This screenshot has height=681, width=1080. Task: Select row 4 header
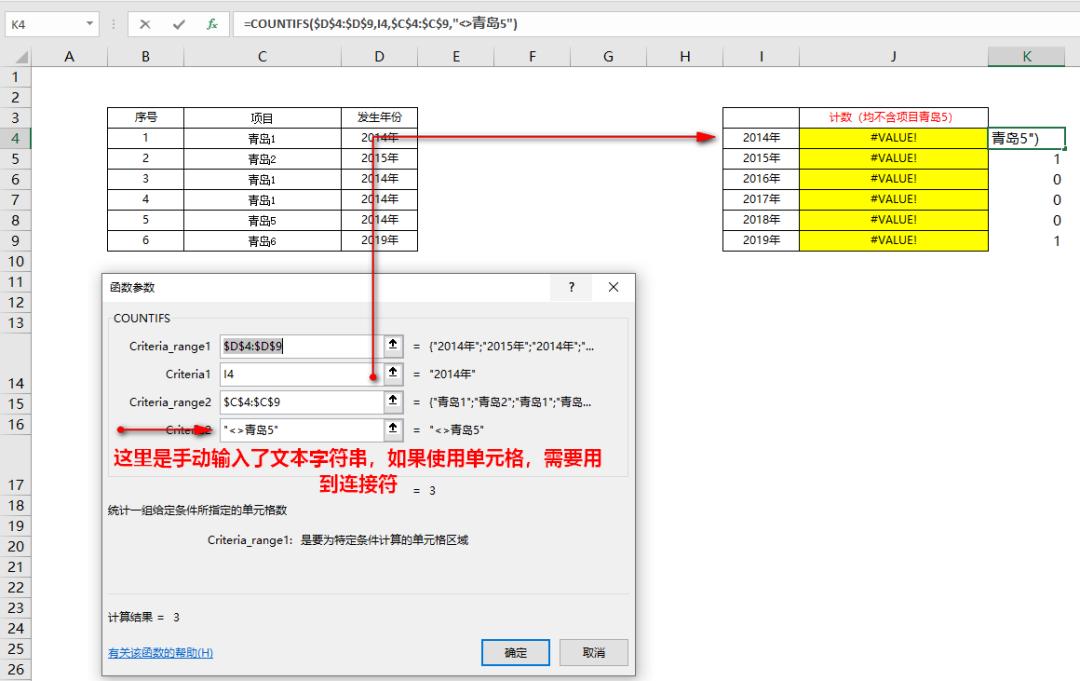click(x=17, y=137)
